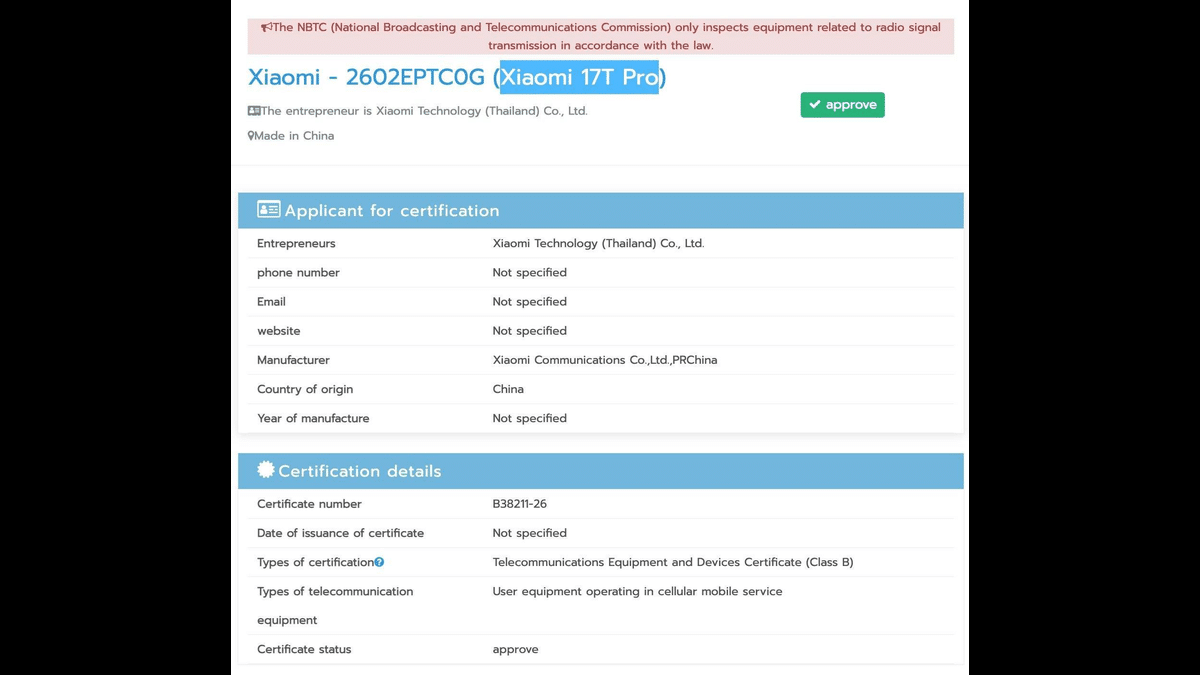
Task: Click the Class B certificate type value
Action: [672, 562]
